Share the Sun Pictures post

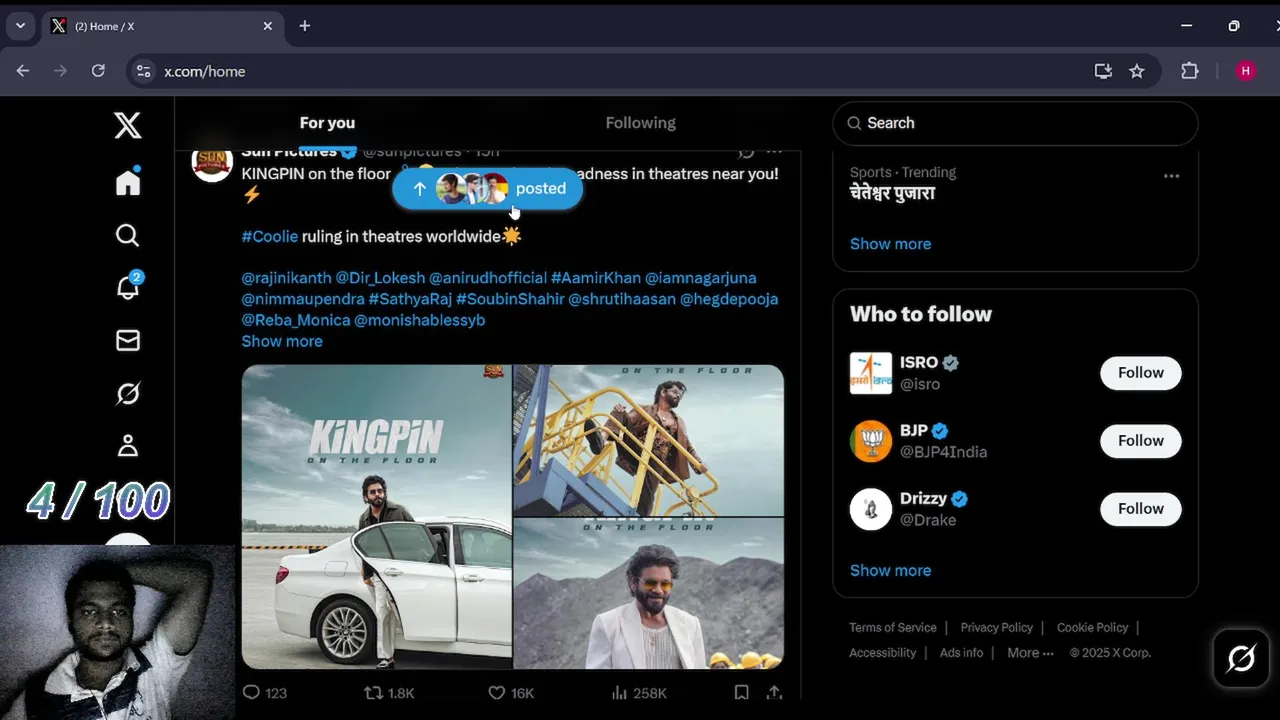774,692
